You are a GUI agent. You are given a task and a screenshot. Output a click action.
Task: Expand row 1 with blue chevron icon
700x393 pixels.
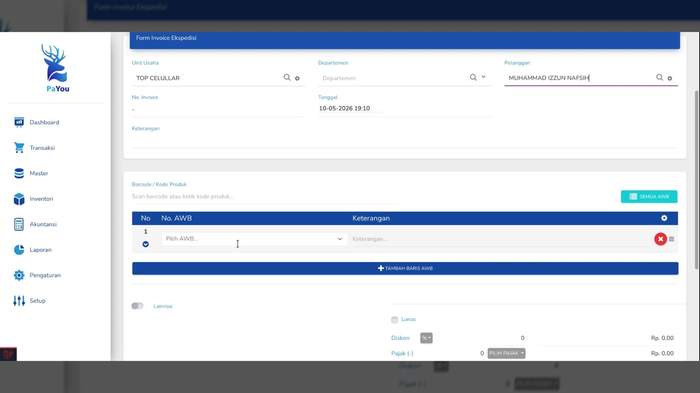[x=146, y=244]
